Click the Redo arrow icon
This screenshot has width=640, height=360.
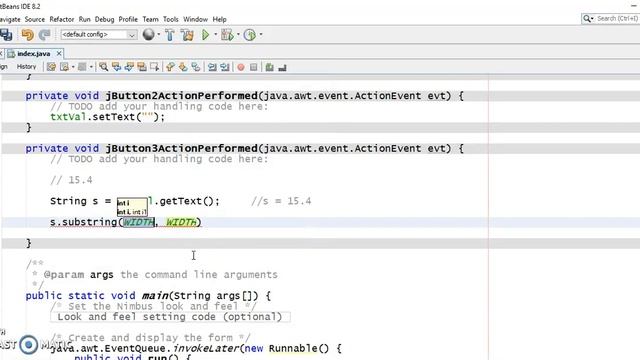44,35
